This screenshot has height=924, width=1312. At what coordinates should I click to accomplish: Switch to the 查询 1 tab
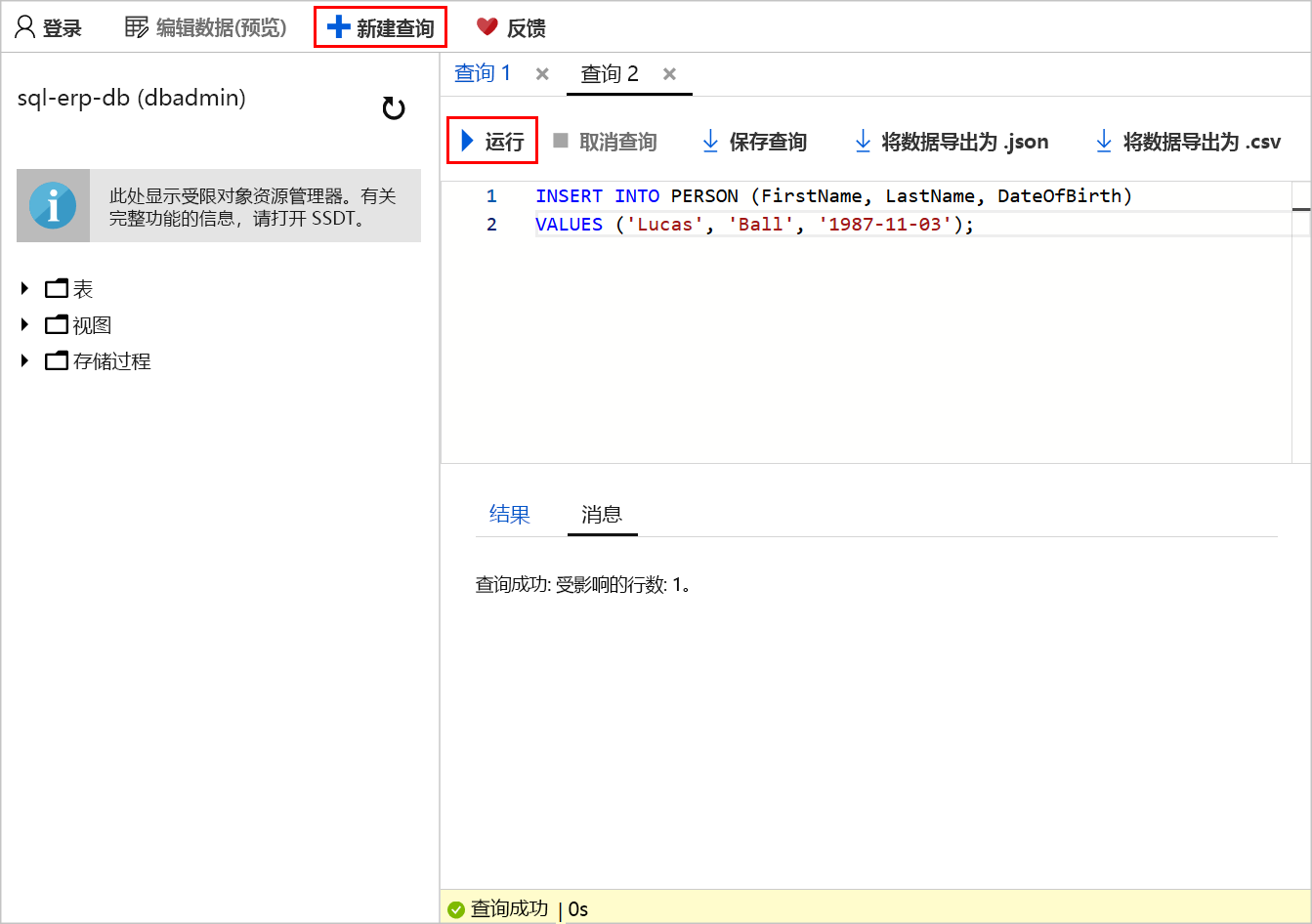click(483, 73)
